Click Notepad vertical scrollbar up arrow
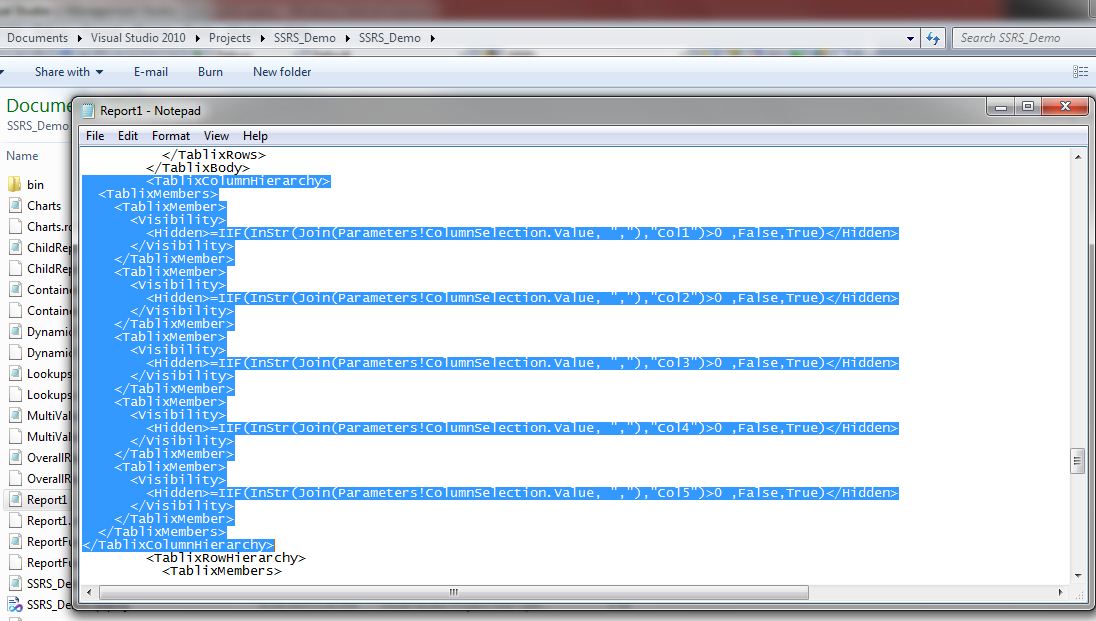 [x=1078, y=157]
